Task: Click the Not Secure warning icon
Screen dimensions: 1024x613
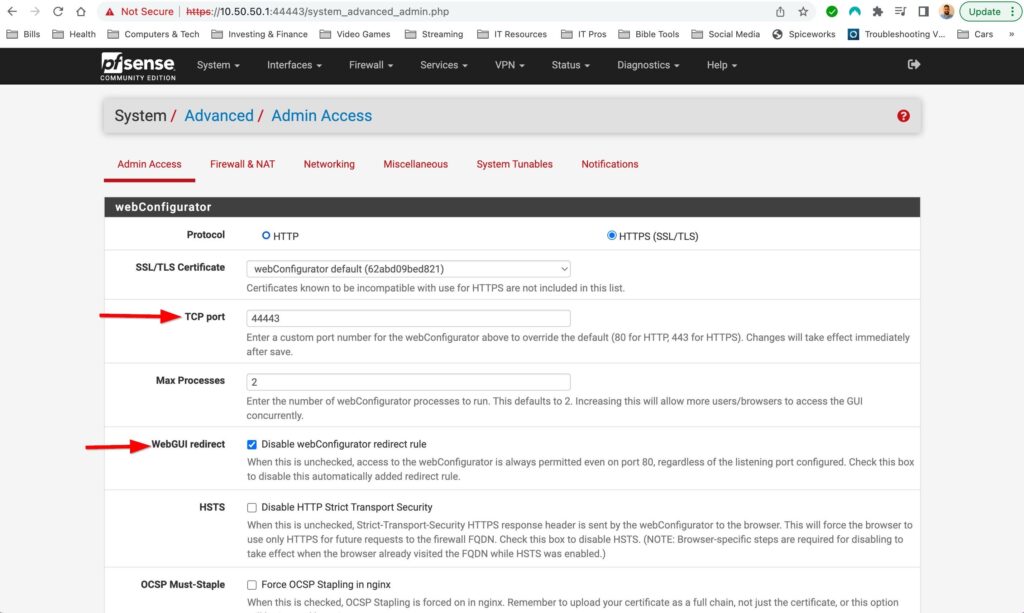Action: click(110, 12)
